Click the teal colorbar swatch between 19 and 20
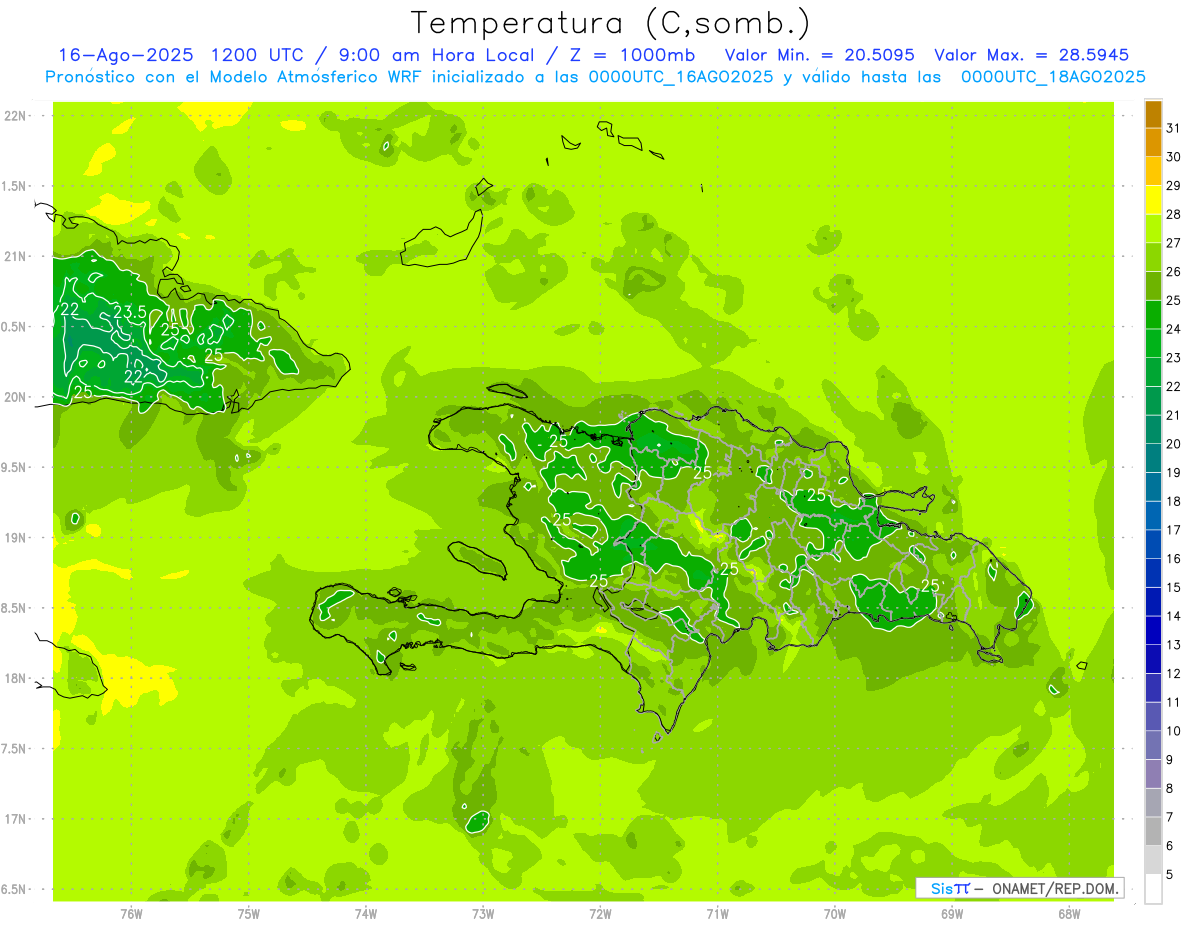Screen dimensions: 1200x927 pyautogui.click(x=1153, y=458)
